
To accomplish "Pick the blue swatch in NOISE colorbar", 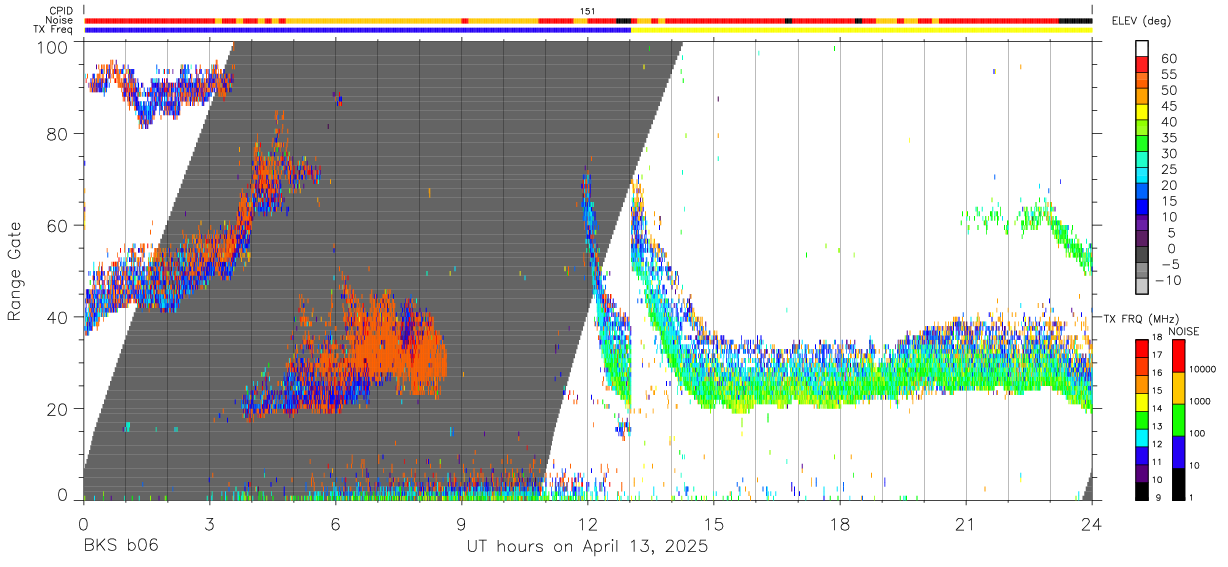I will tap(1177, 450).
